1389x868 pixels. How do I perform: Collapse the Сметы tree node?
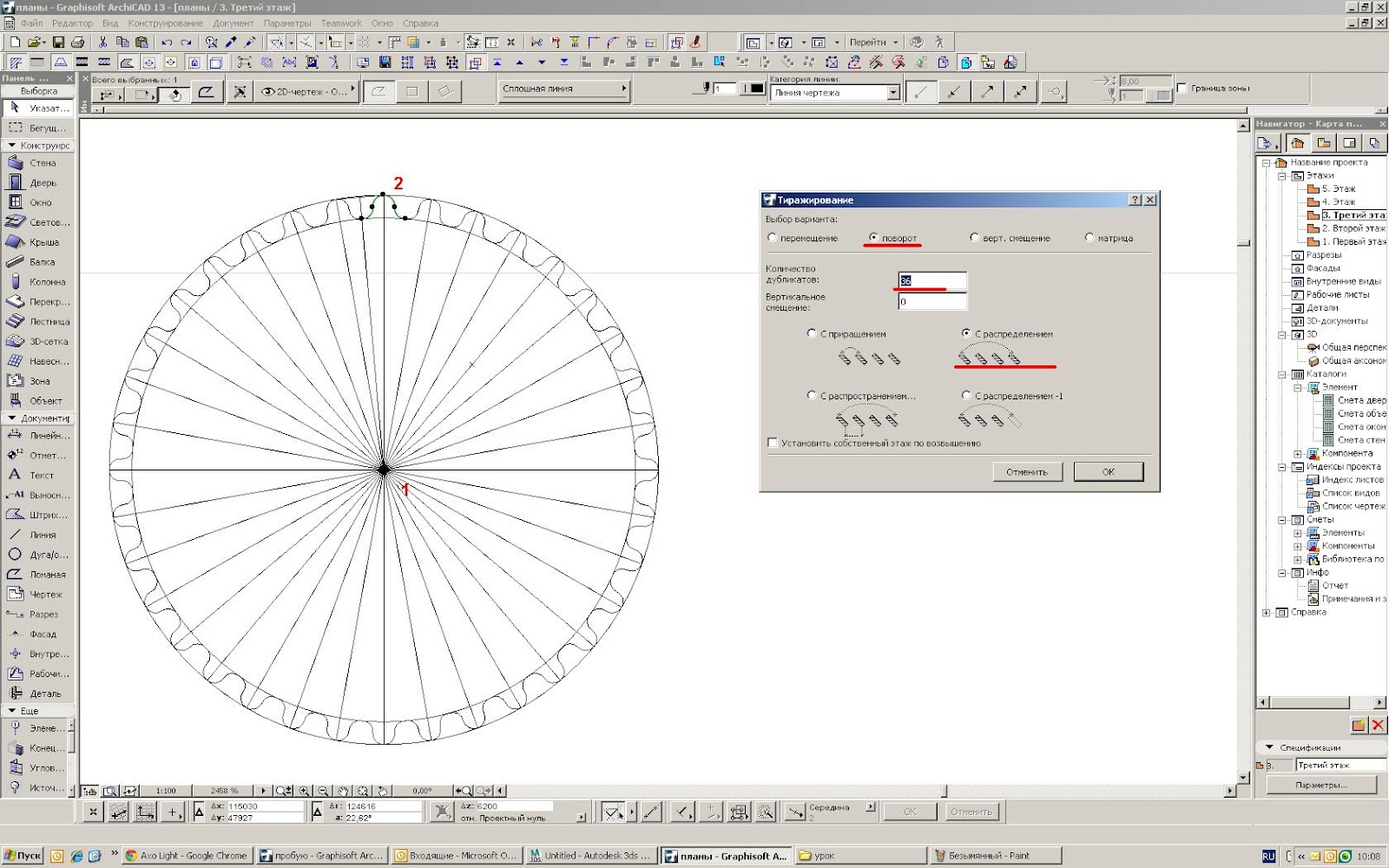[1281, 520]
